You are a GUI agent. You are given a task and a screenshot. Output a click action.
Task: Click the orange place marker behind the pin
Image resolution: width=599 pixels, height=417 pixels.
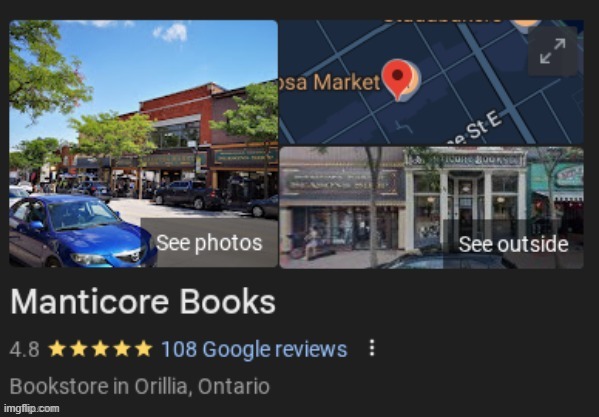pyautogui.click(x=413, y=82)
